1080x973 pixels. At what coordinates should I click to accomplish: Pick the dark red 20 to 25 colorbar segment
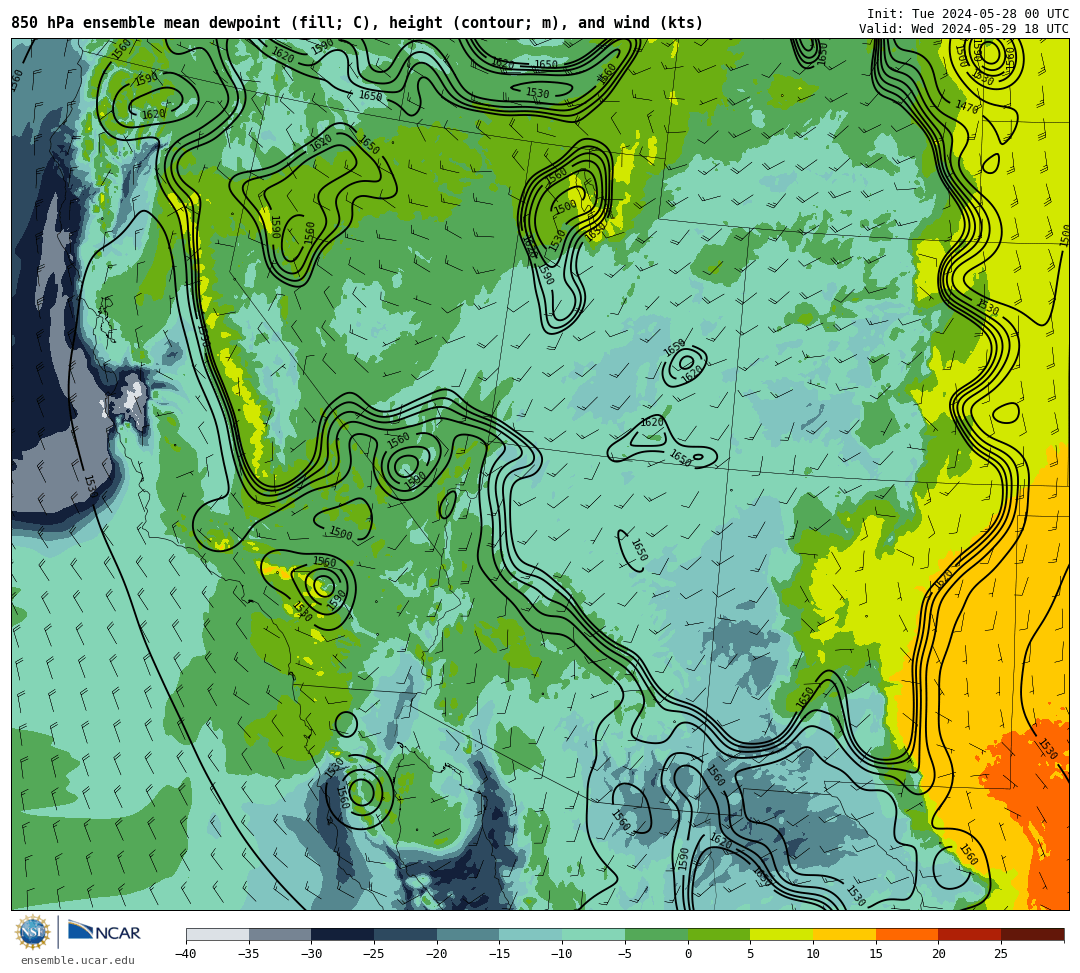pos(969,934)
